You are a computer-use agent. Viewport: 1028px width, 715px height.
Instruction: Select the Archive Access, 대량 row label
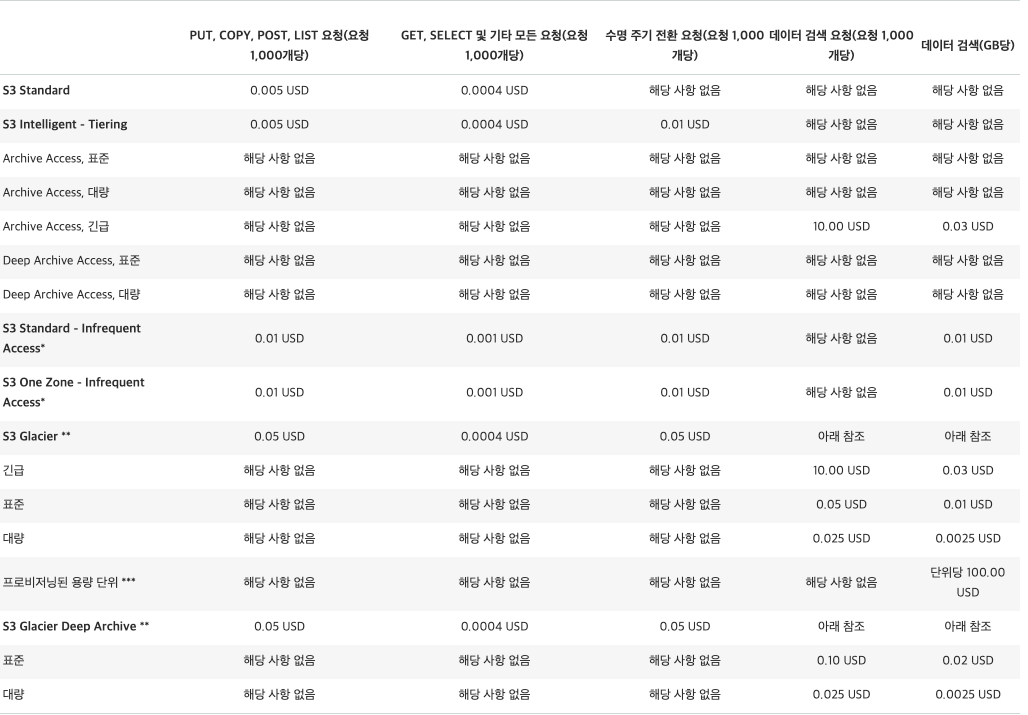point(57,193)
